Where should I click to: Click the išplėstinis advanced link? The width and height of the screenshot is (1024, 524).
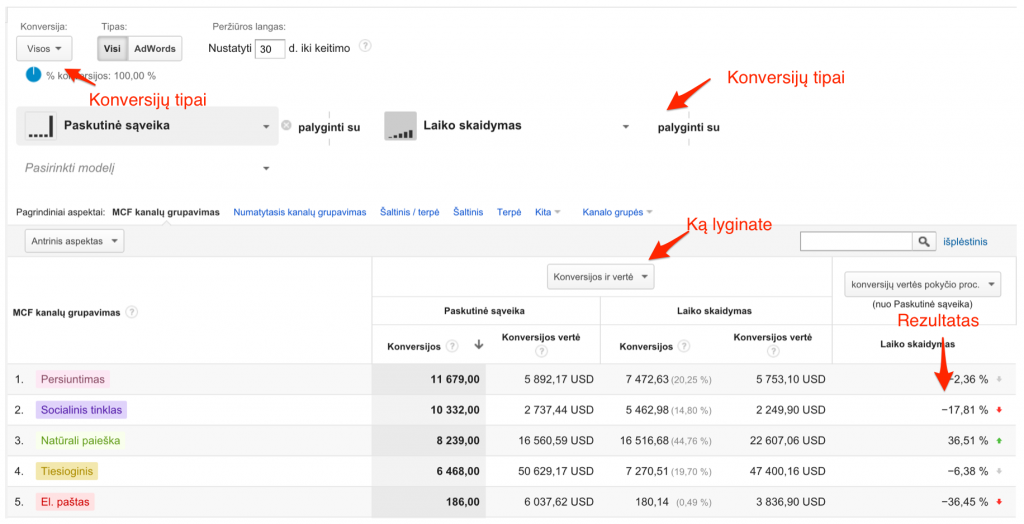click(965, 241)
